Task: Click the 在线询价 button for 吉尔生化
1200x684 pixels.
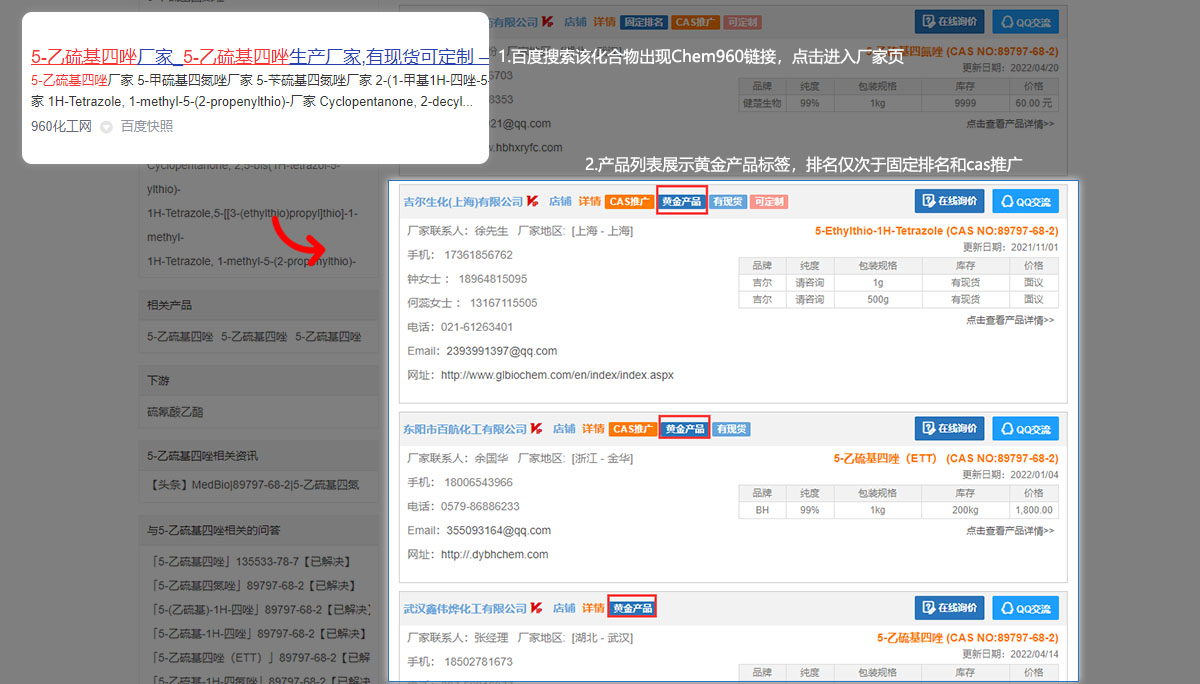Action: coord(949,201)
